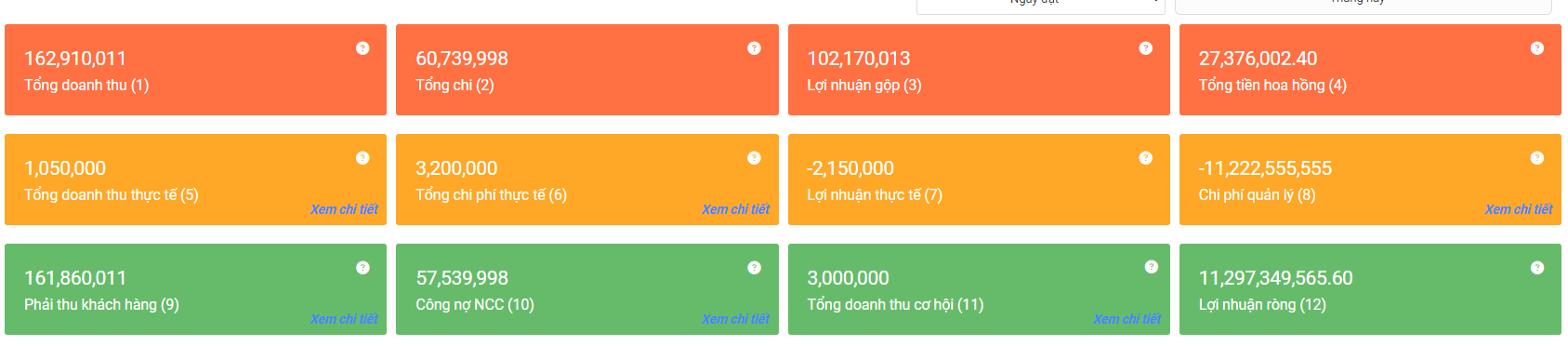Open Xem chi tiết for Tổng chi phí thực tế

pos(735,209)
